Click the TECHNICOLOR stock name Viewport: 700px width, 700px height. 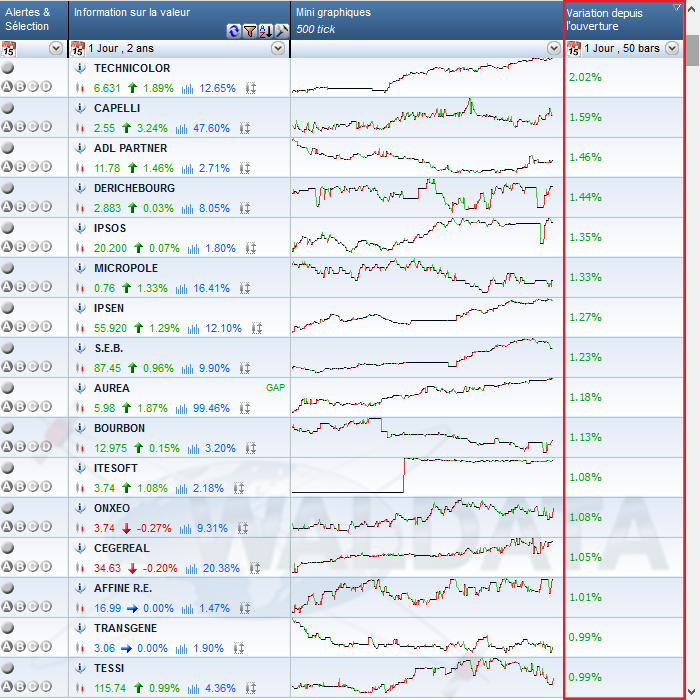point(132,68)
